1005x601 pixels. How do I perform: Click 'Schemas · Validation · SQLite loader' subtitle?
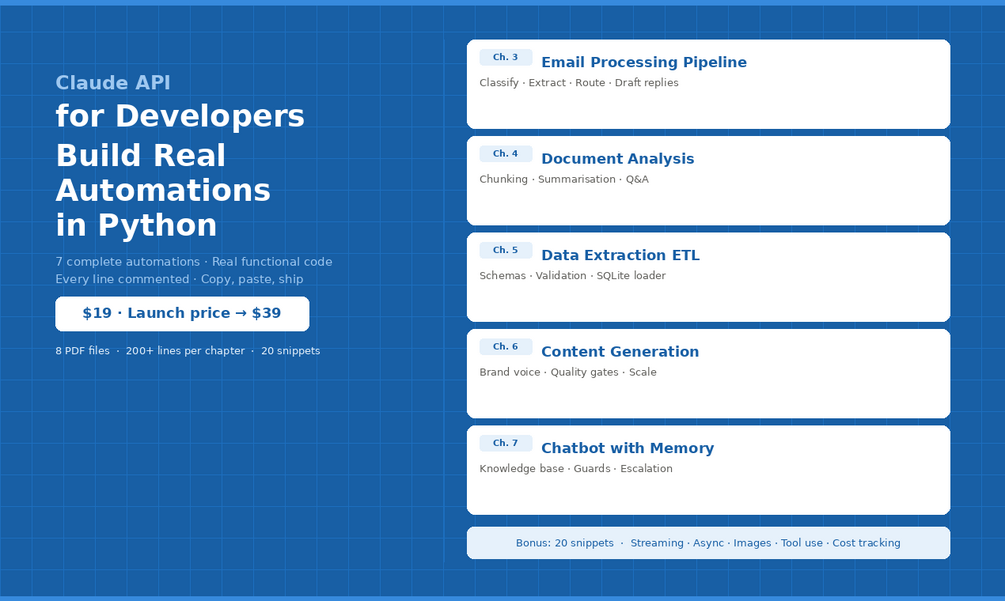tap(572, 276)
